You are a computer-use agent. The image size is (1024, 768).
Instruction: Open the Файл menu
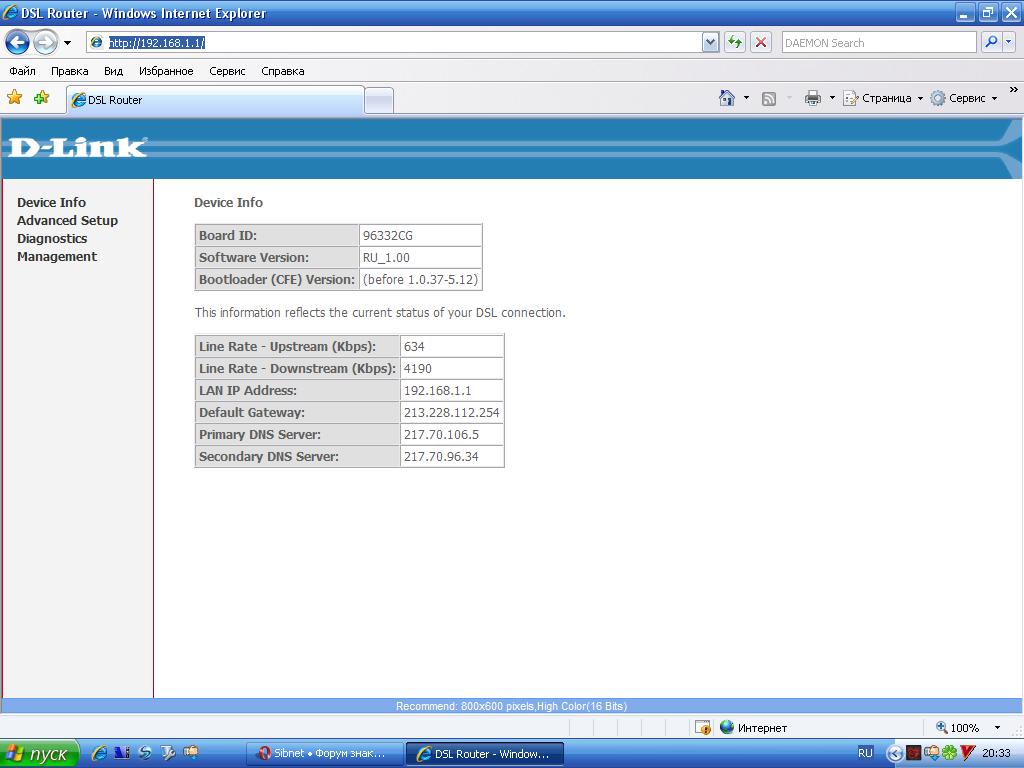click(x=22, y=71)
